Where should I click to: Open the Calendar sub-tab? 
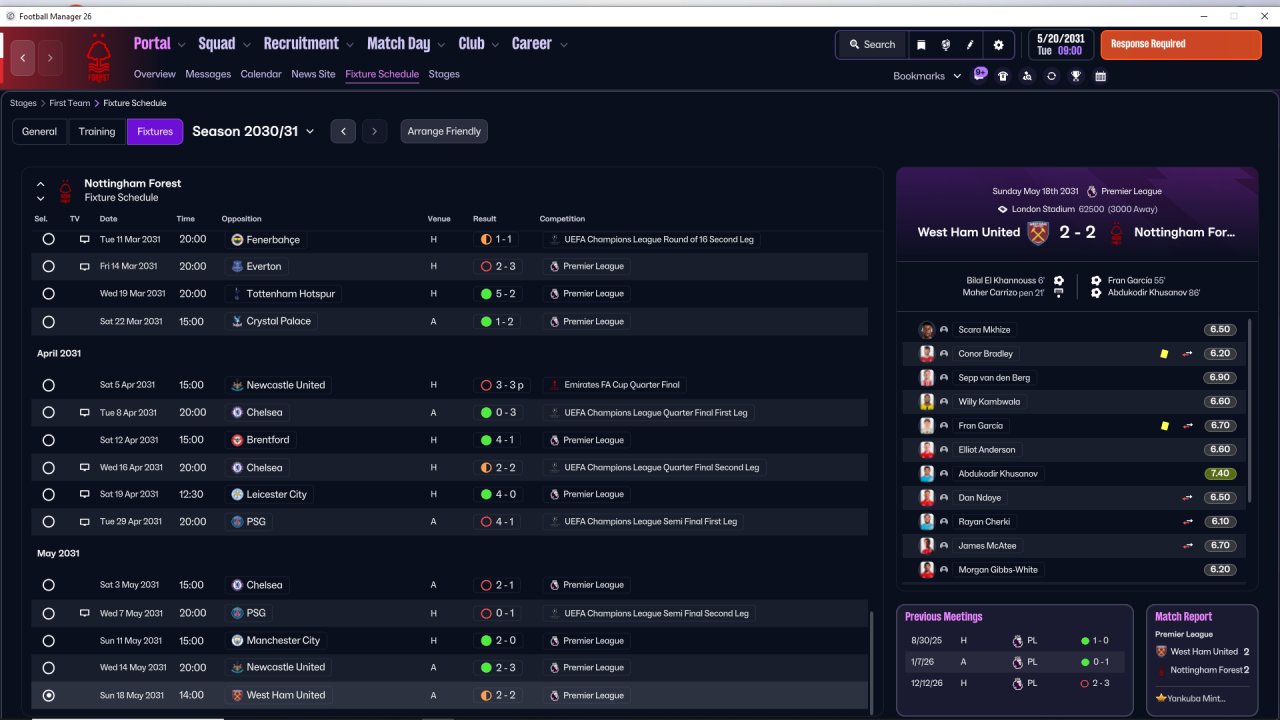tap(261, 74)
